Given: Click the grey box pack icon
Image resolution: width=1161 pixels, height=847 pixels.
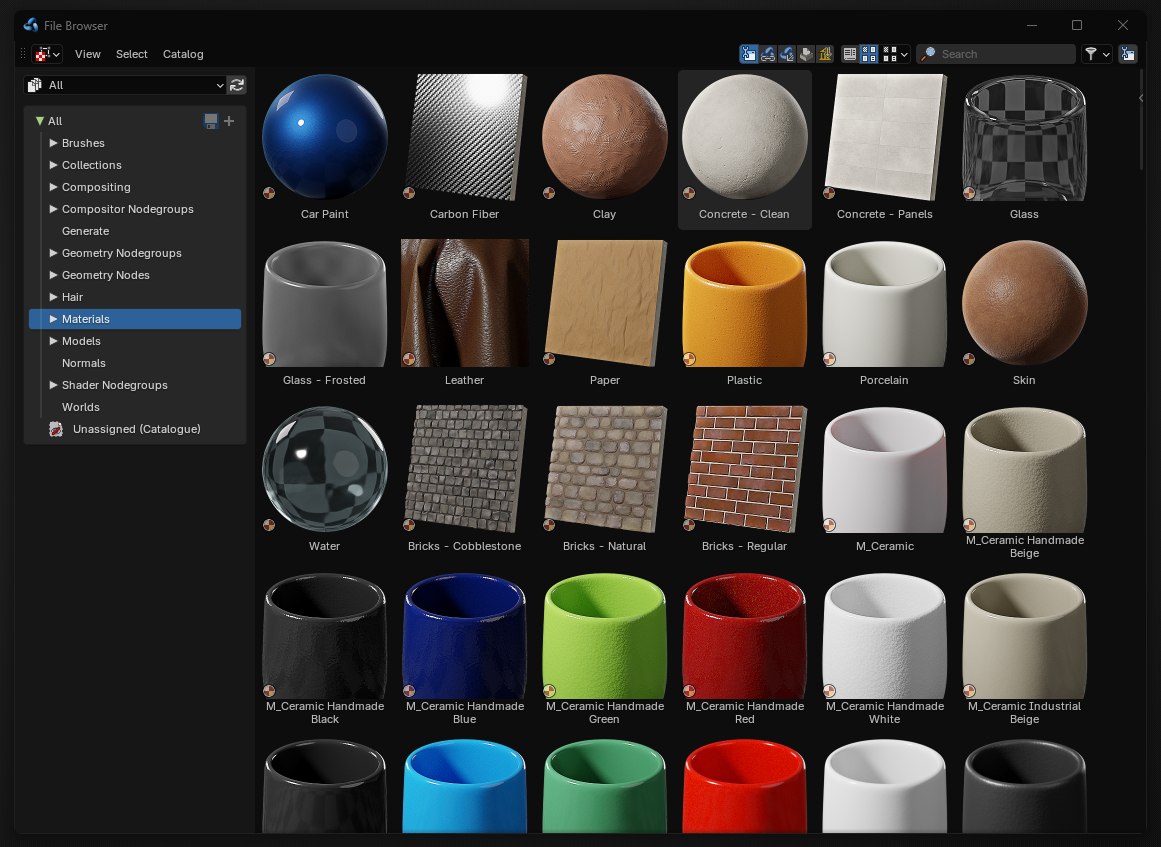Looking at the screenshot, I should [x=806, y=54].
